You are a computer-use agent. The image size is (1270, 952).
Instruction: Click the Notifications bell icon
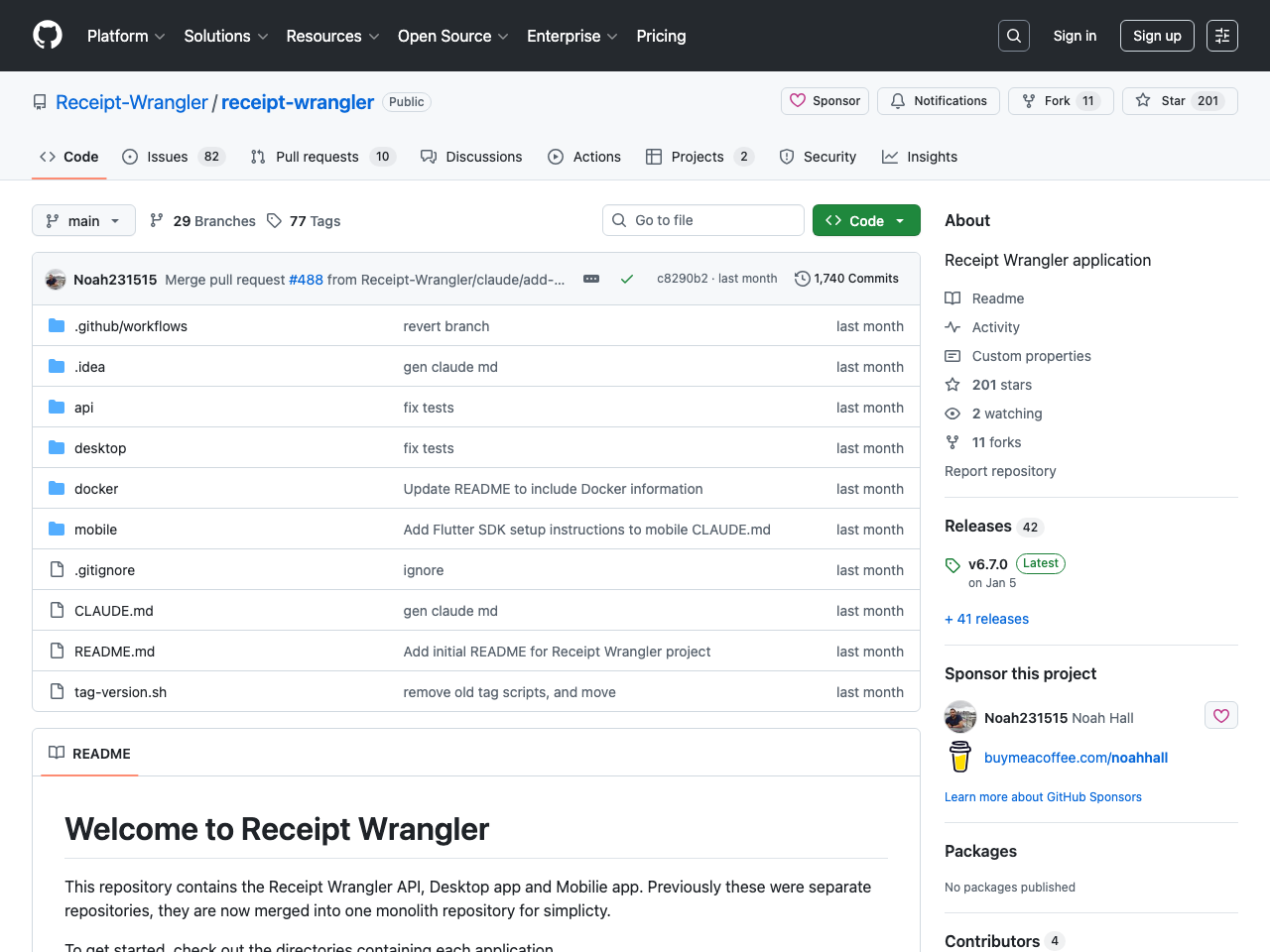point(897,100)
